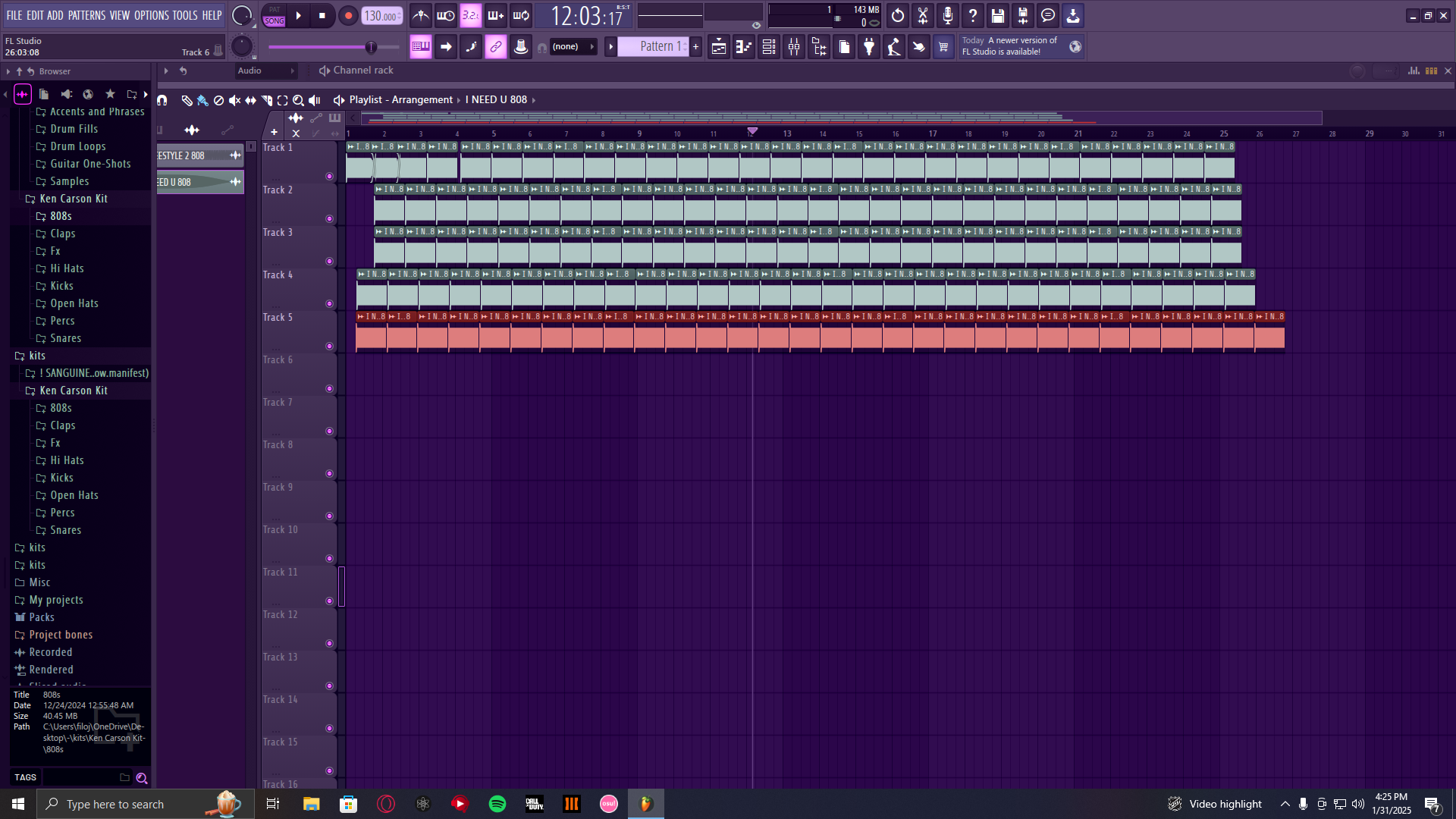The height and width of the screenshot is (819, 1456).
Task: Open the VIEW menu
Action: click(x=120, y=15)
